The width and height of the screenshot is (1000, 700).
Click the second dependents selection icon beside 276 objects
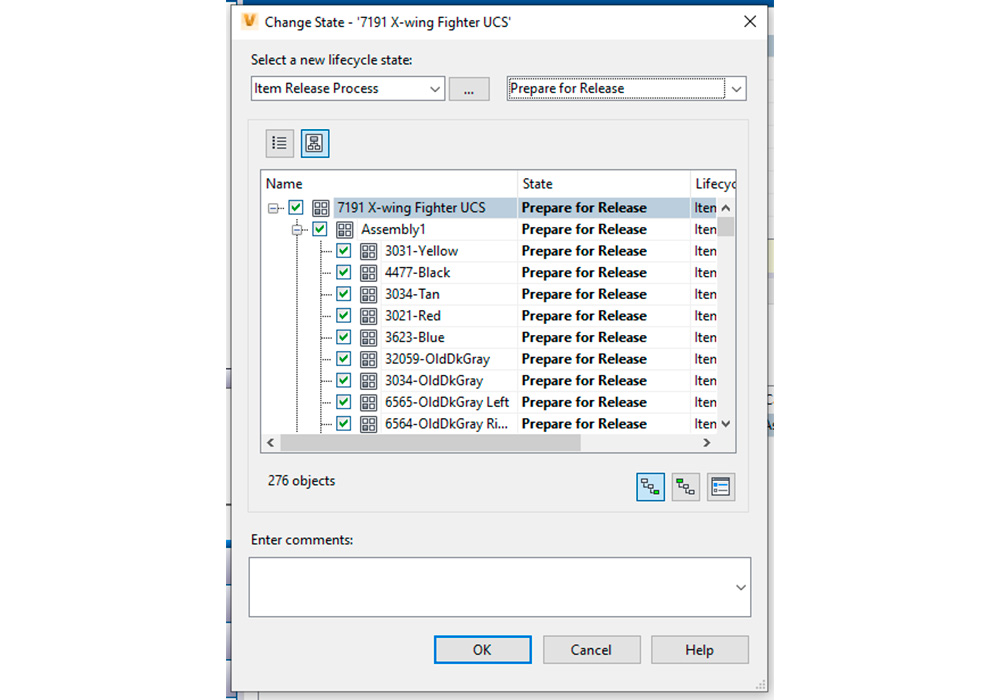[x=686, y=487]
